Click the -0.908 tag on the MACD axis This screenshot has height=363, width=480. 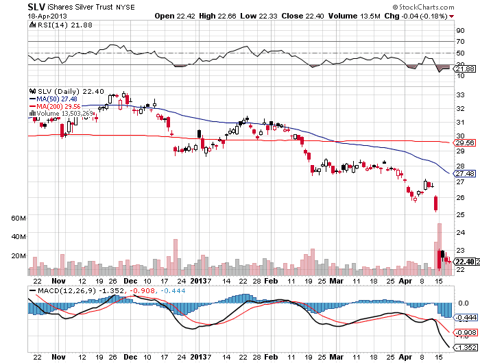click(x=465, y=332)
